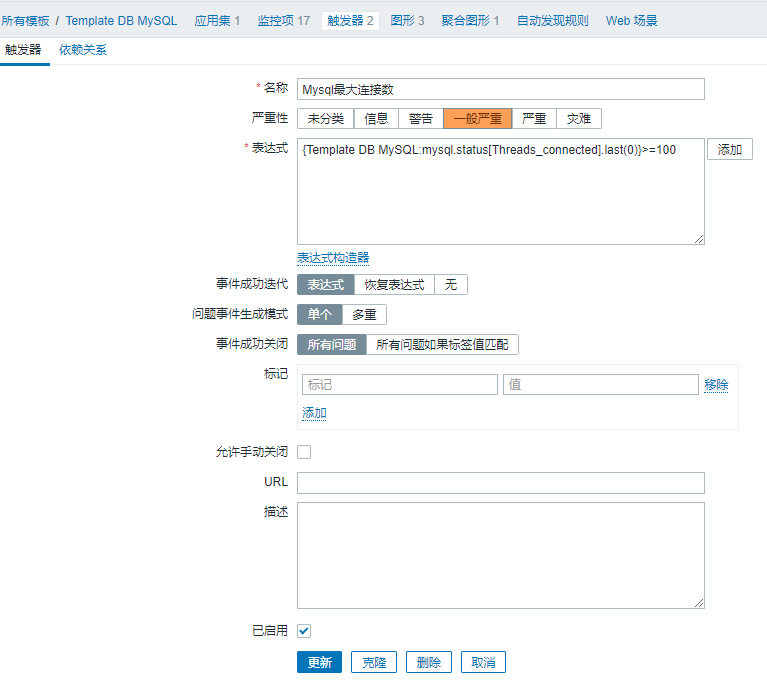Viewport: 767px width, 680px height.
Task: Select the 触发器 2 navigation tab
Action: (x=350, y=21)
